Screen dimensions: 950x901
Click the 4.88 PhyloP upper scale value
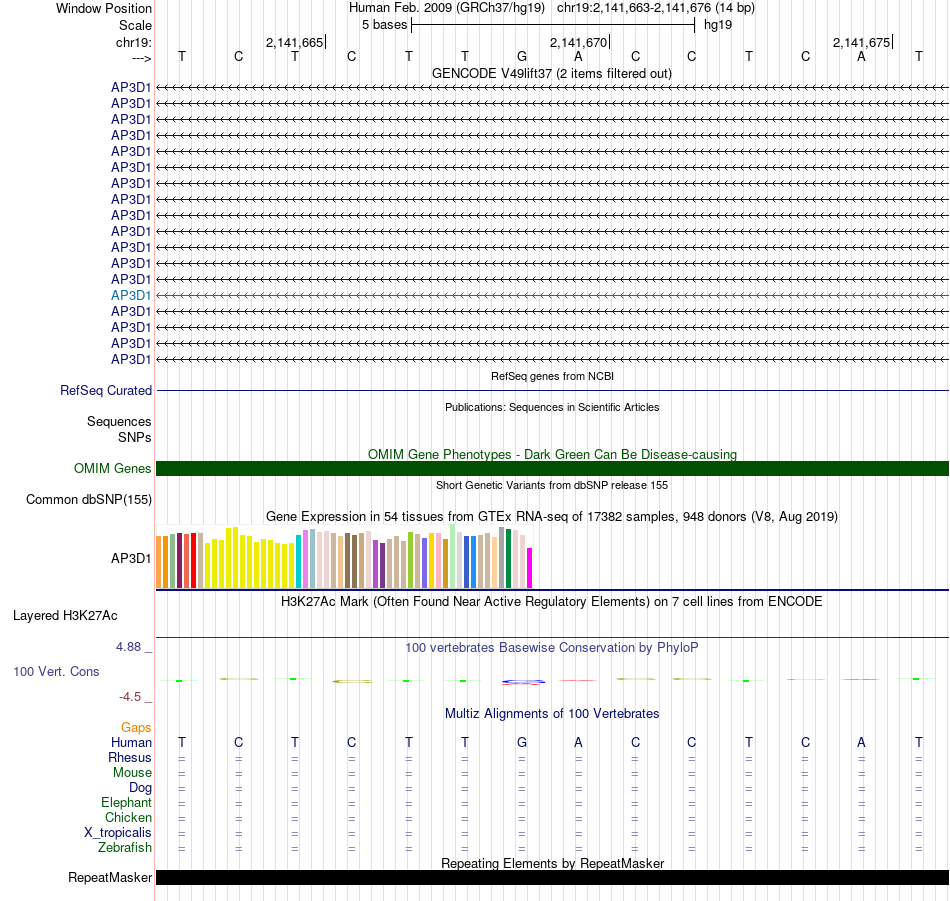tap(128, 647)
